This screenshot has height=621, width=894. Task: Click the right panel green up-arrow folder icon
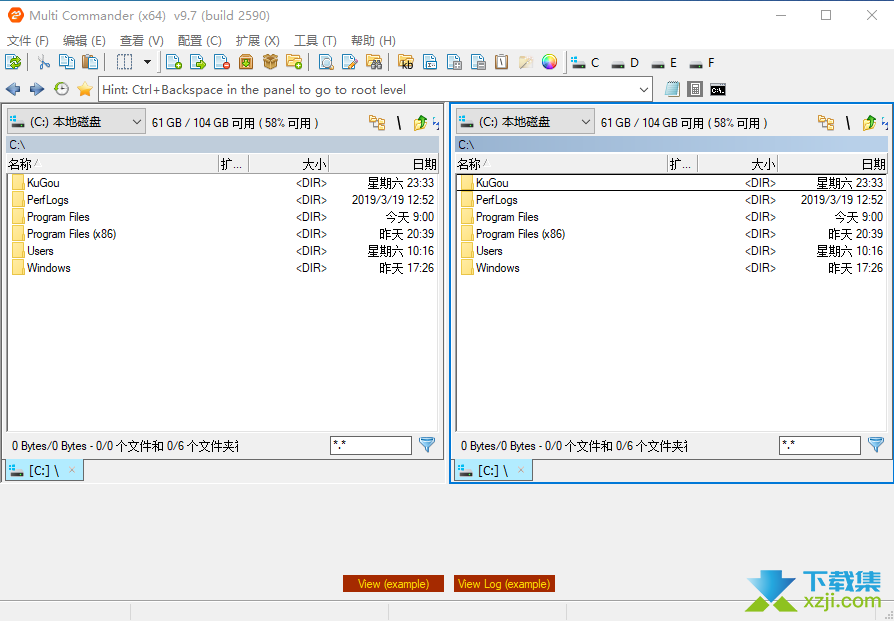coord(869,122)
